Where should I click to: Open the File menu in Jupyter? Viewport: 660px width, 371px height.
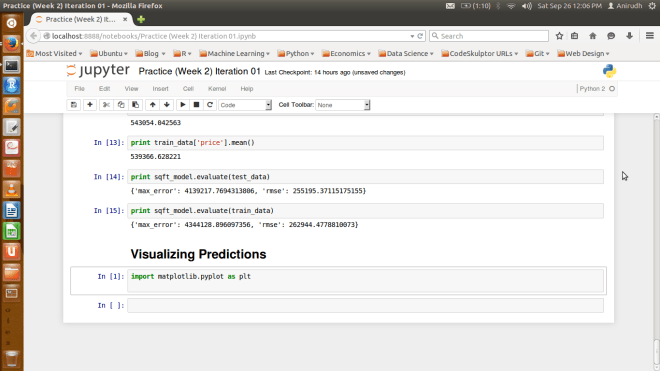click(x=79, y=89)
